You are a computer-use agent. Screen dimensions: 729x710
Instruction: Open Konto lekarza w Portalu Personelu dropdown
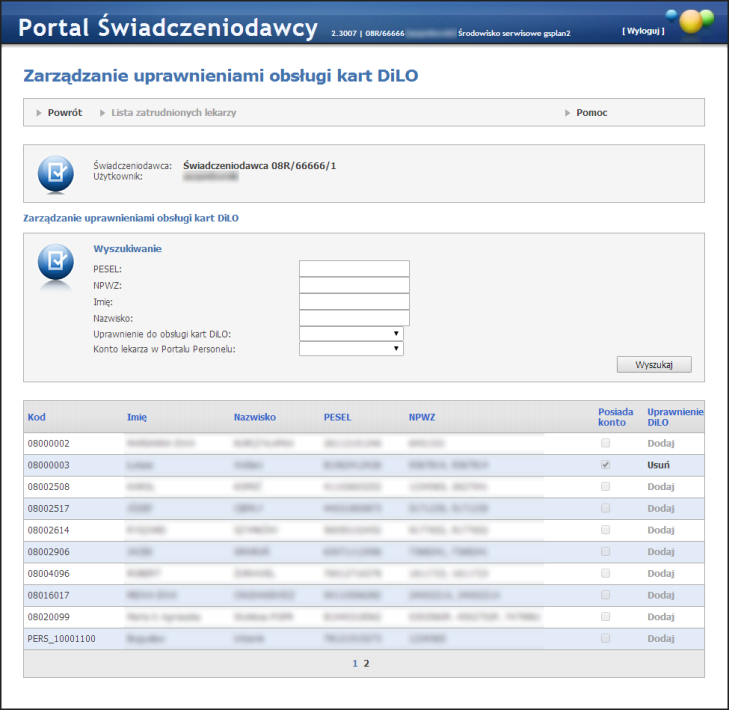click(351, 349)
